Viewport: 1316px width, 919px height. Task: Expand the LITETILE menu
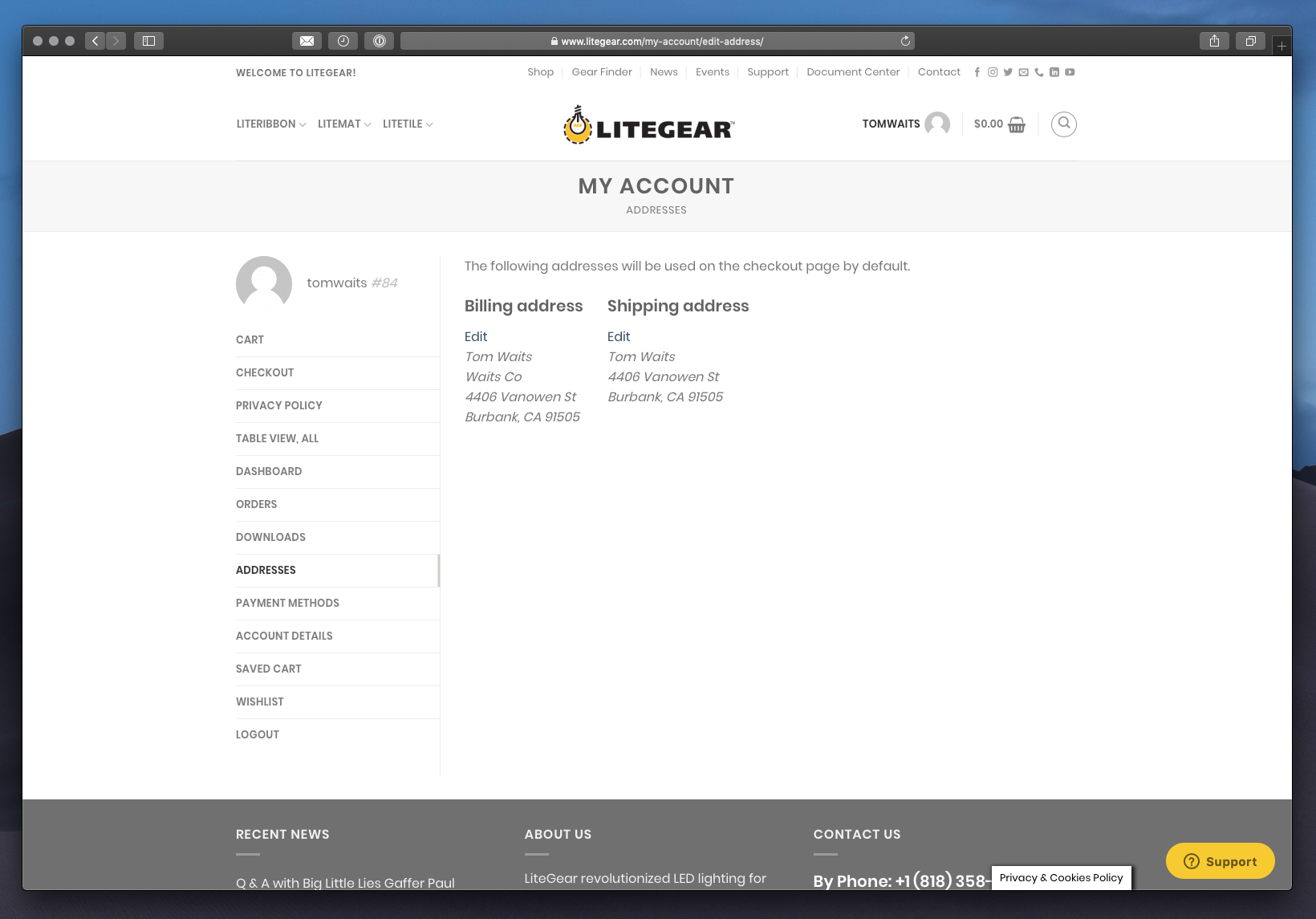(408, 124)
